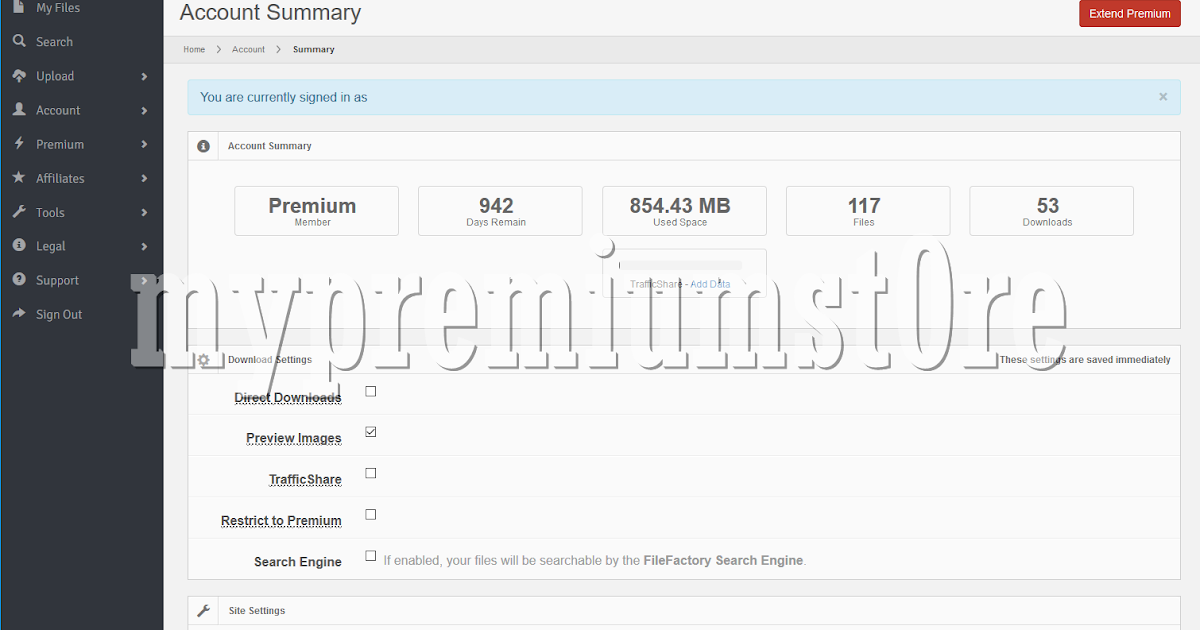The image size is (1200, 630).
Task: Dismiss the signed-in notification banner
Action: 1163,96
